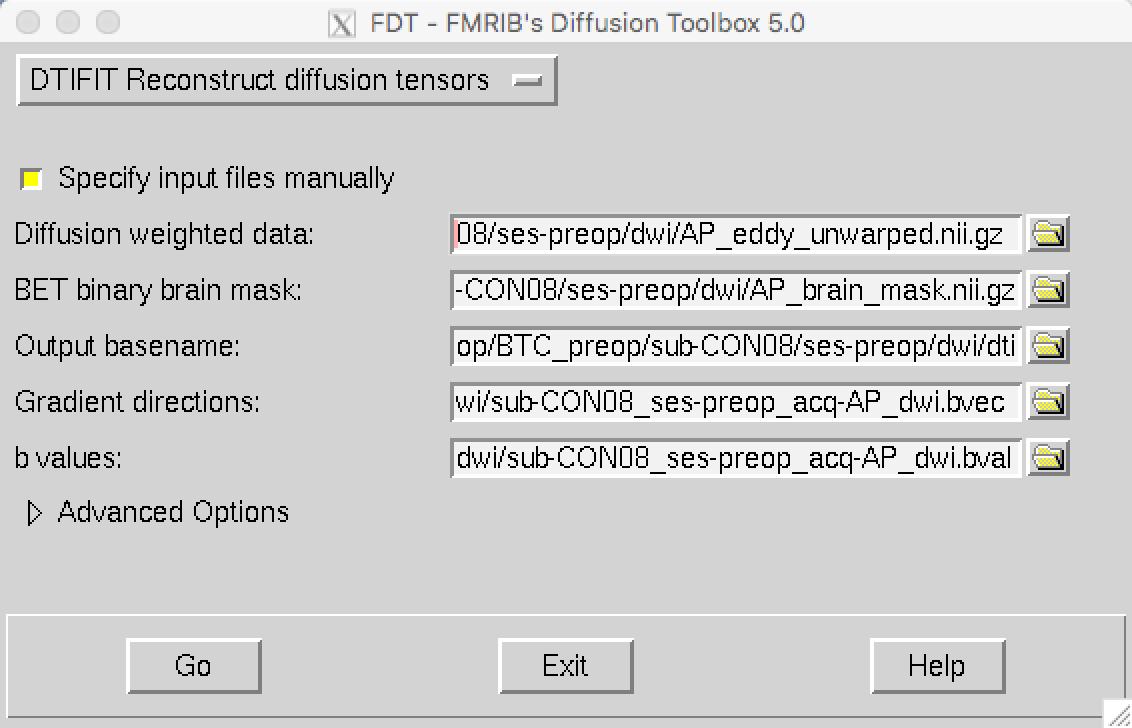
Task: Browse for BET binary brain mask file
Action: coord(1048,290)
